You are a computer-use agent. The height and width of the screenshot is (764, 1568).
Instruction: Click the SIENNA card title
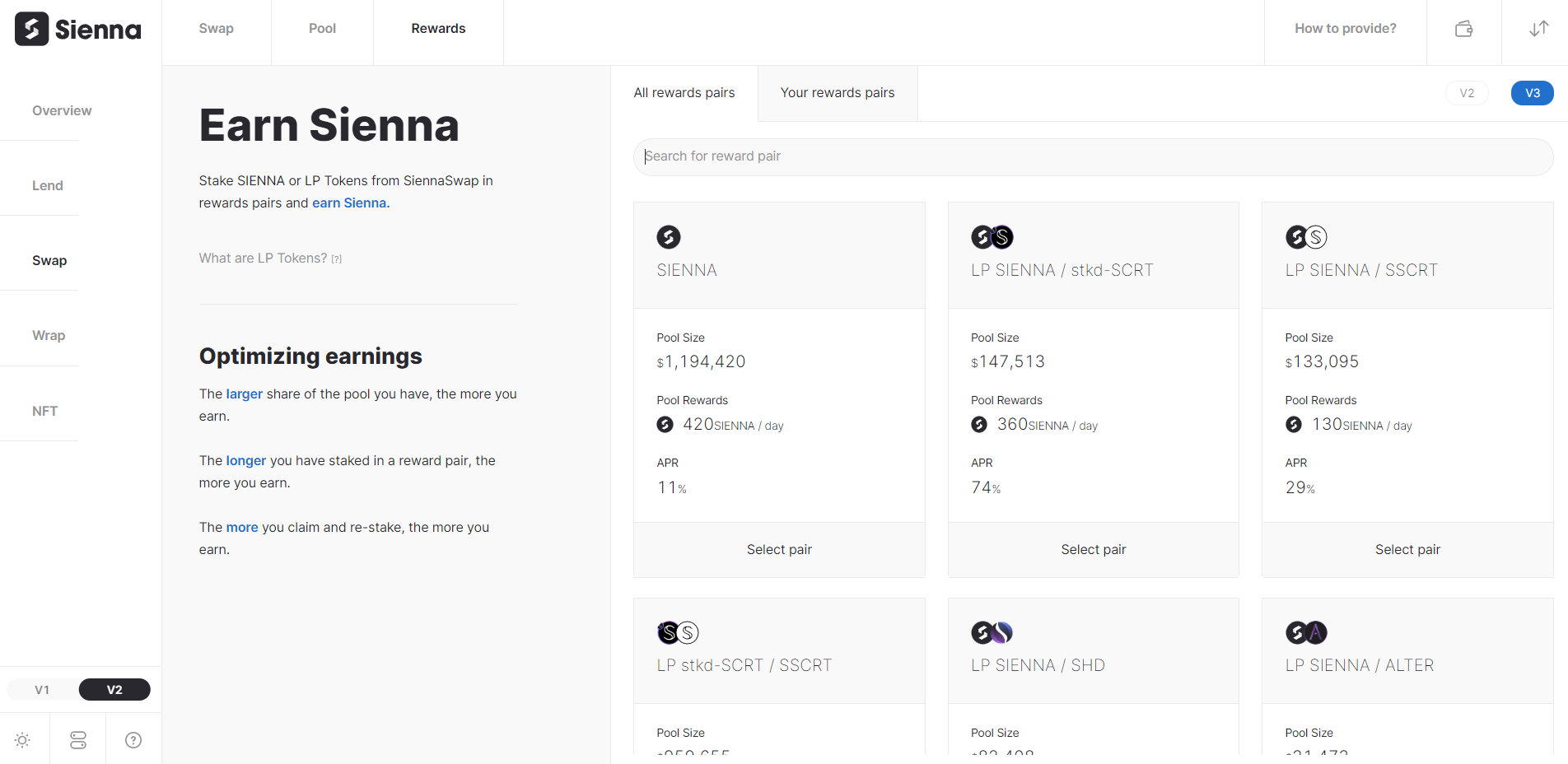pyautogui.click(x=687, y=270)
